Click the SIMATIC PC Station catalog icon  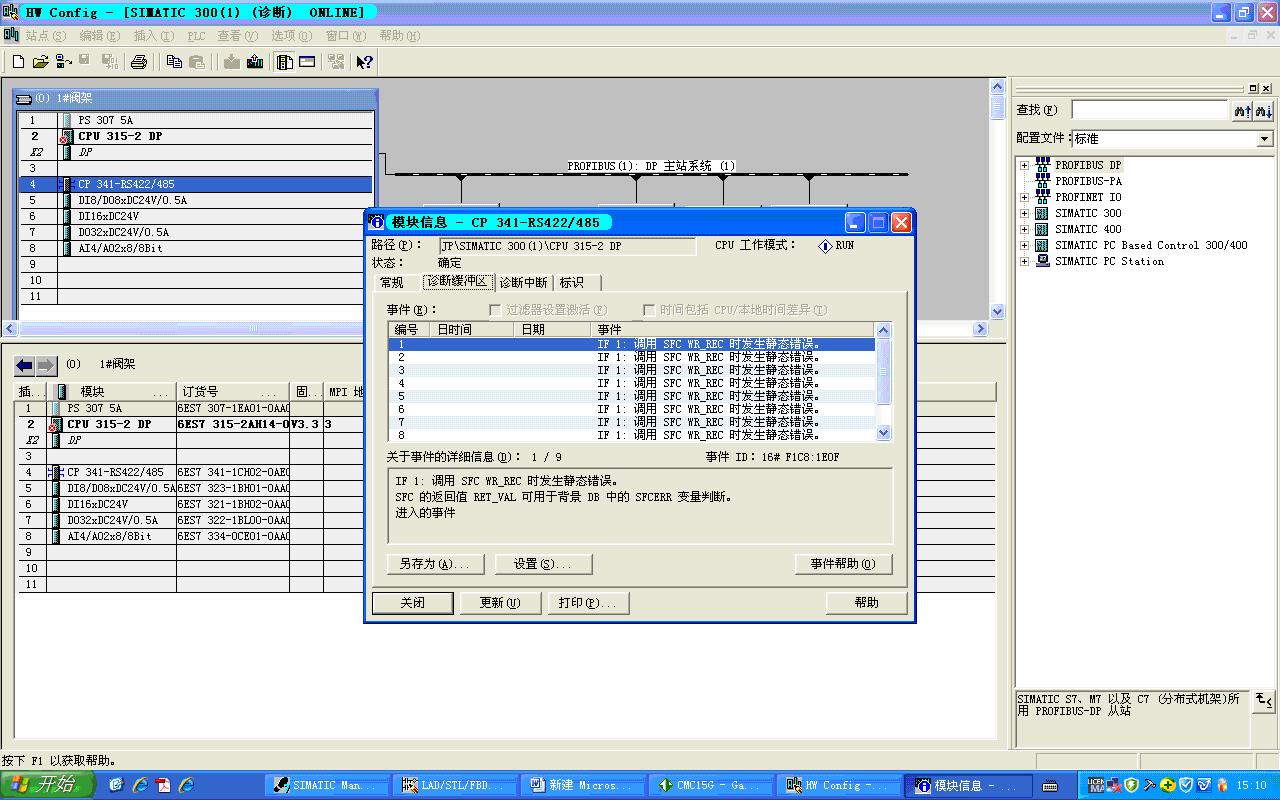[x=1043, y=261]
